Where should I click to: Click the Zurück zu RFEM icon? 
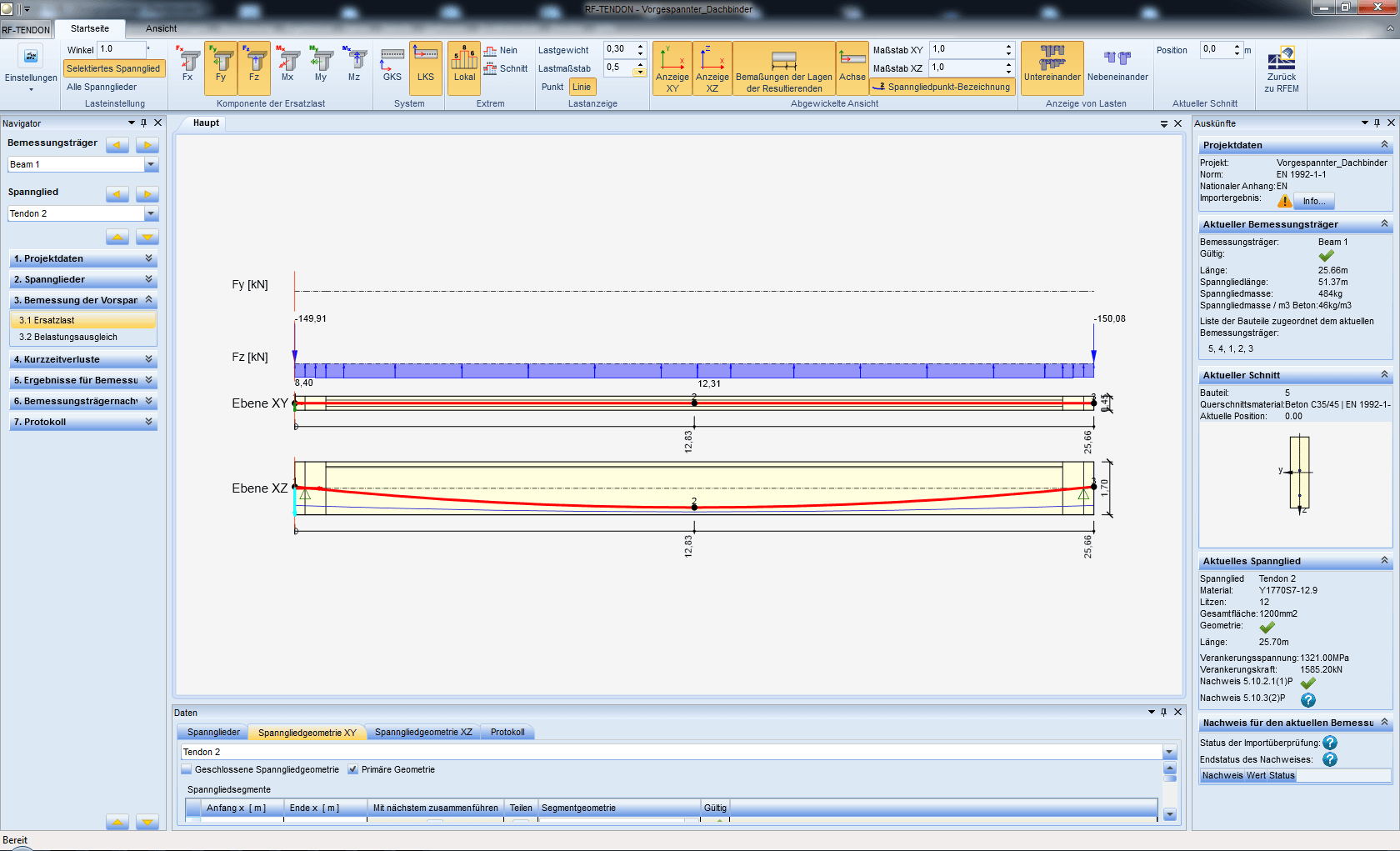pos(1282,68)
